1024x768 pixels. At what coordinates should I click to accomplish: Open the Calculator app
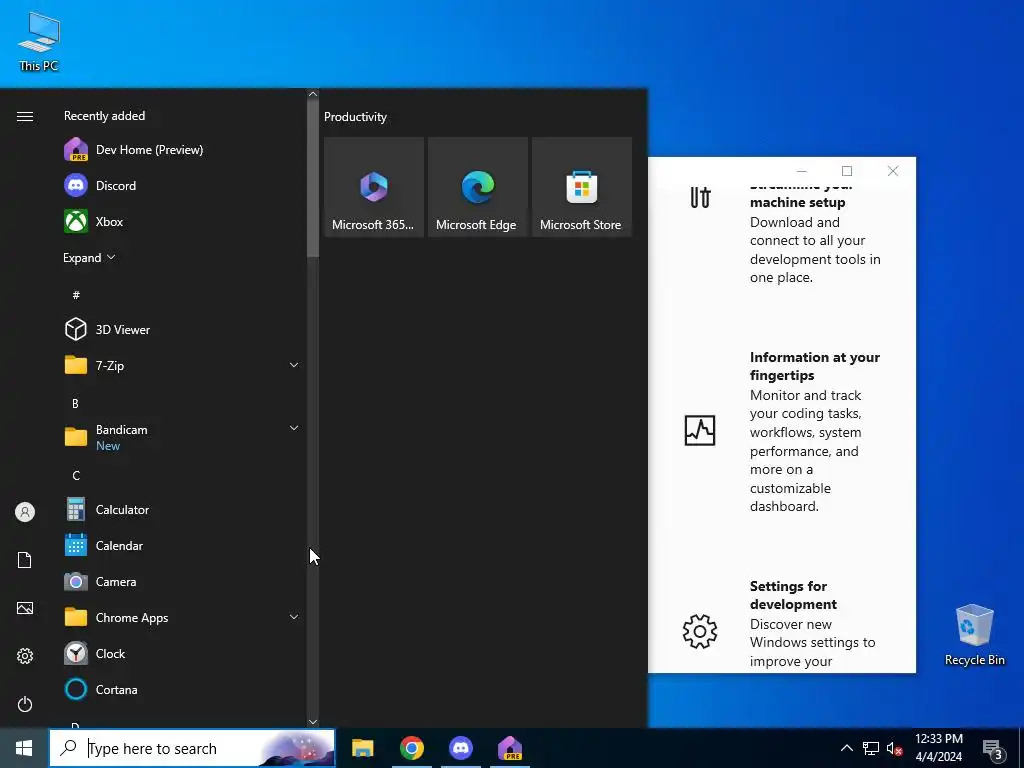[x=184, y=509]
